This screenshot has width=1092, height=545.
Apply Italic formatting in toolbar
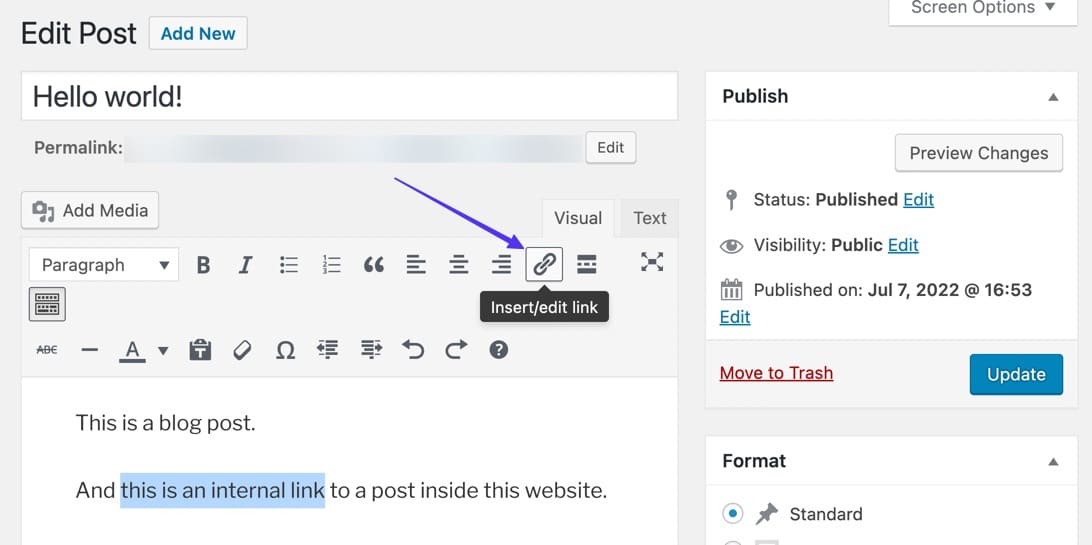[245, 265]
